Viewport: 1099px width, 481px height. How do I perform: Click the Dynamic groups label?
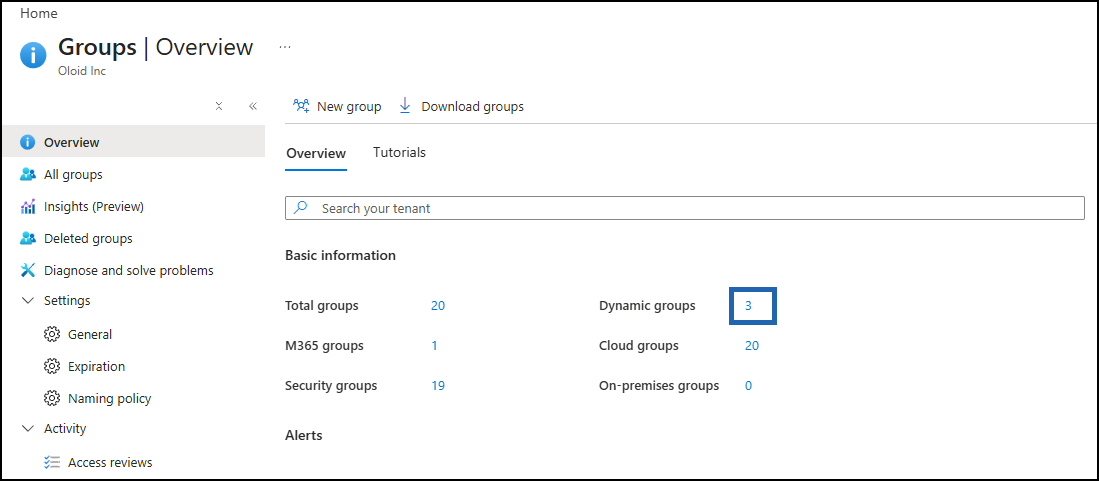pyautogui.click(x=648, y=306)
